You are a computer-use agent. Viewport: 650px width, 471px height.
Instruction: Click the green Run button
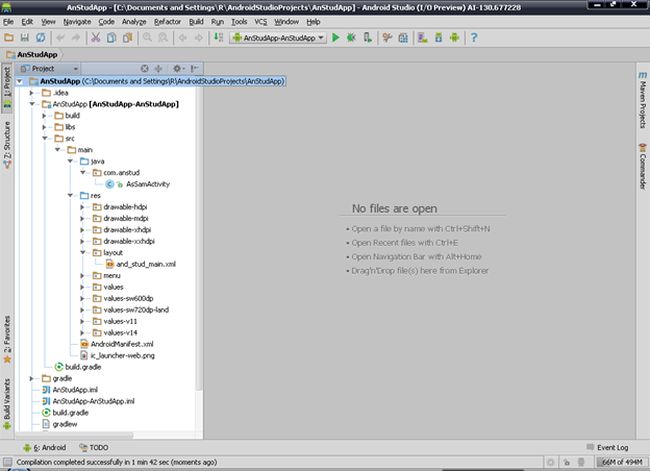[336, 38]
